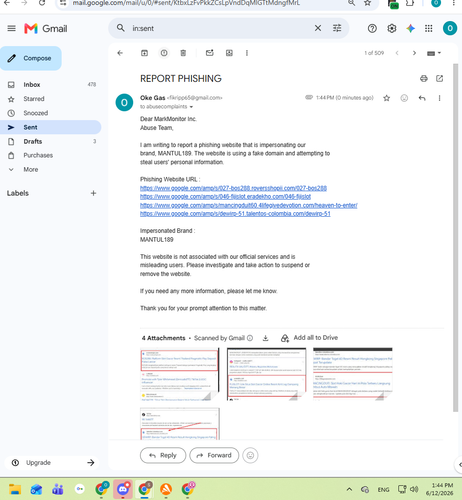The height and width of the screenshot is (500, 462).
Task: Open File Explorer from taskbar
Action: tap(15, 489)
